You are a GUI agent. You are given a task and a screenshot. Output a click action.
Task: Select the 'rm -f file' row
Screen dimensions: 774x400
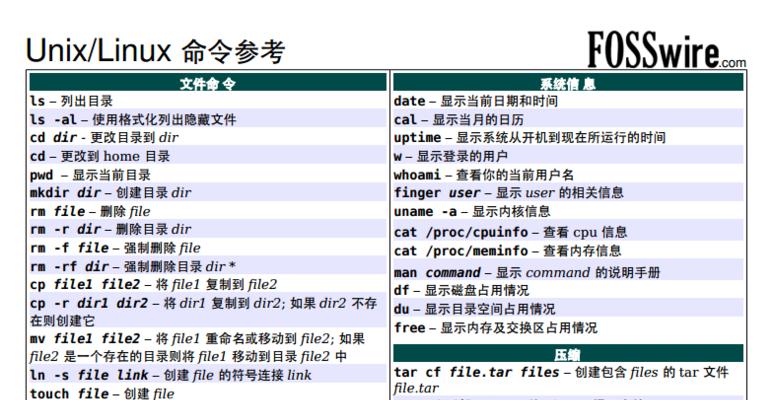(208, 247)
